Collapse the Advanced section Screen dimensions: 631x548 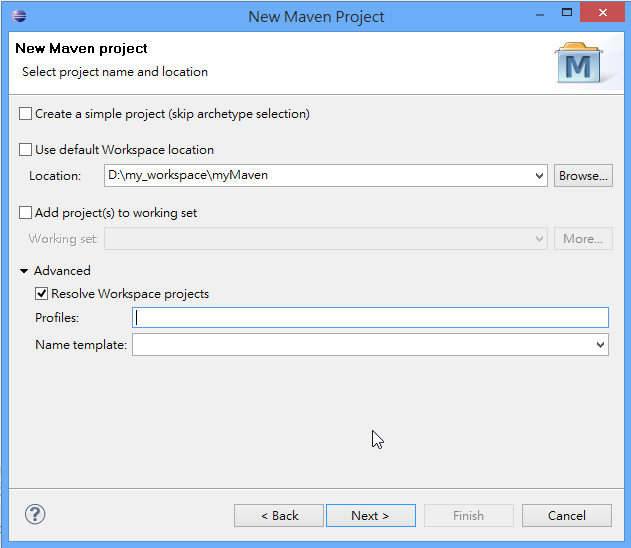[x=24, y=271]
